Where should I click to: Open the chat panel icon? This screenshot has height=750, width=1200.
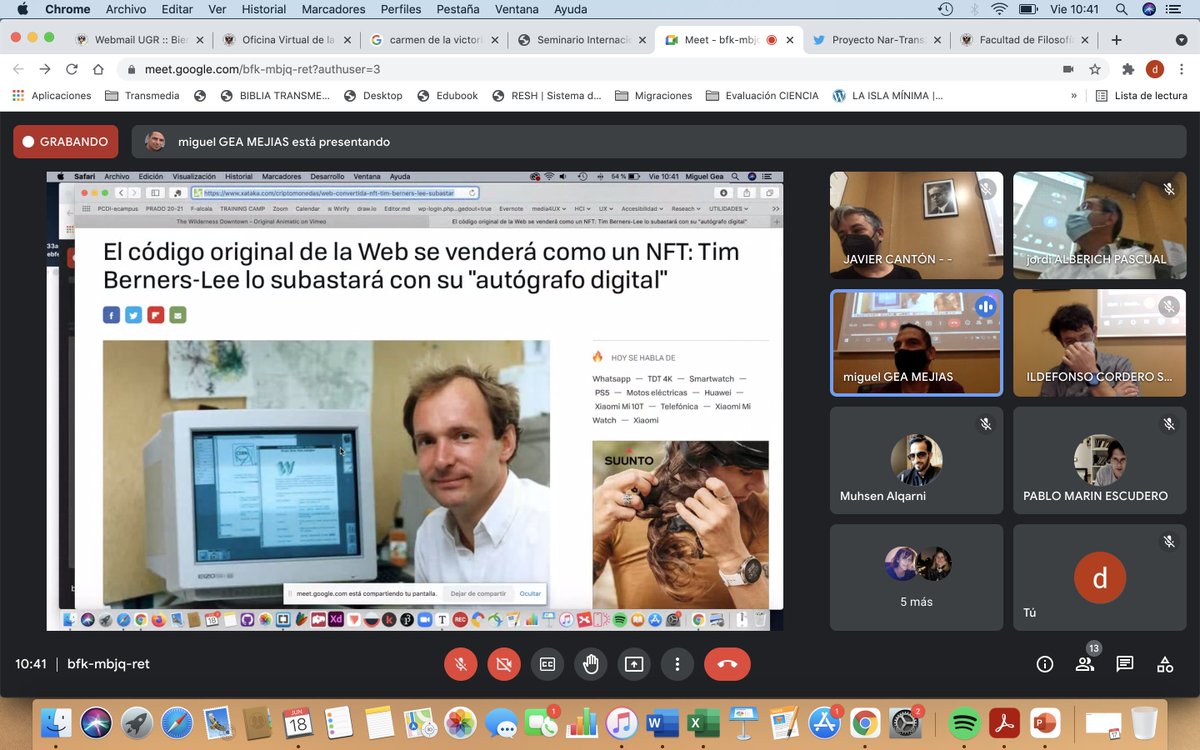(1125, 664)
